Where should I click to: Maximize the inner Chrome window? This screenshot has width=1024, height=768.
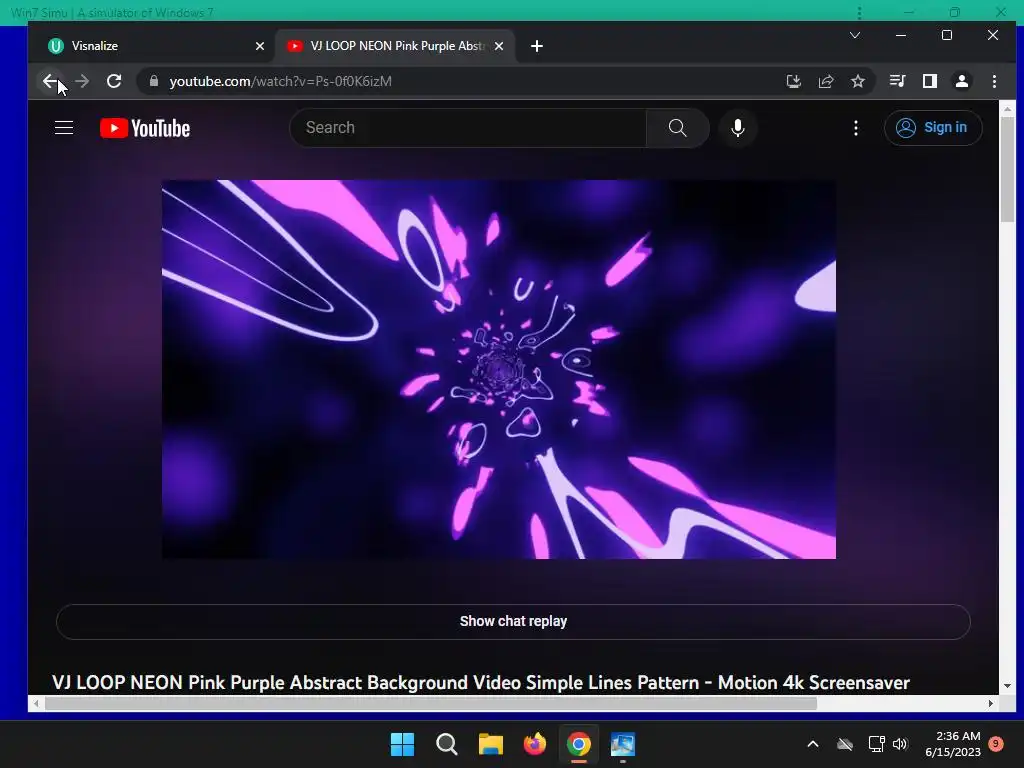click(x=947, y=35)
